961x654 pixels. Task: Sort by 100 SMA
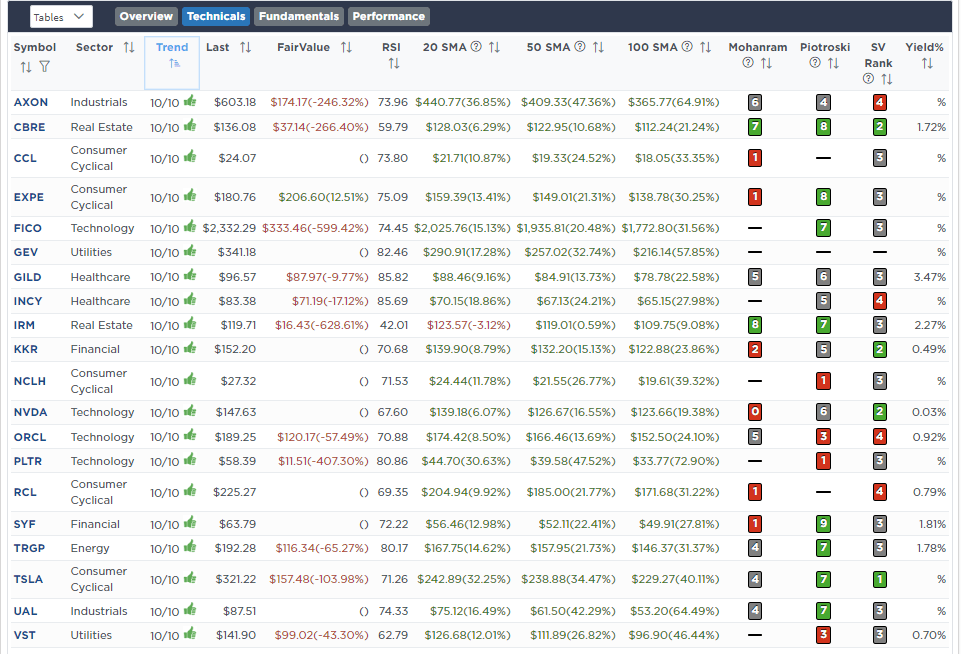pyautogui.click(x=705, y=47)
